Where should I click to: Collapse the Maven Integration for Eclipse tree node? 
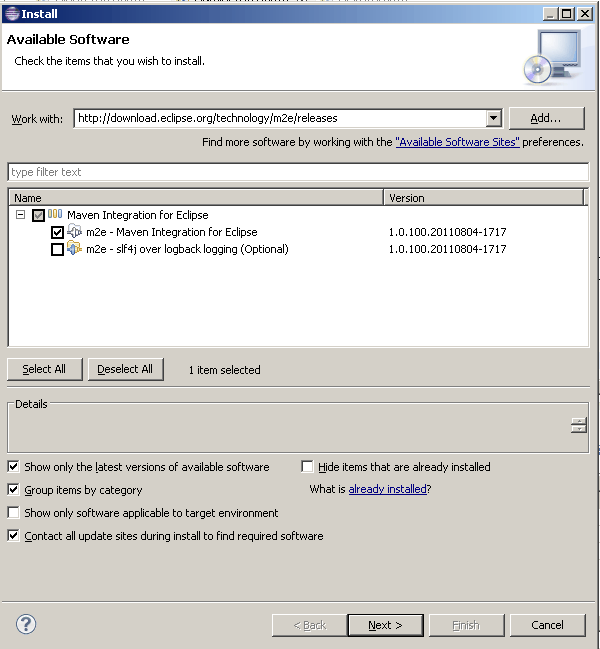[x=20, y=215]
